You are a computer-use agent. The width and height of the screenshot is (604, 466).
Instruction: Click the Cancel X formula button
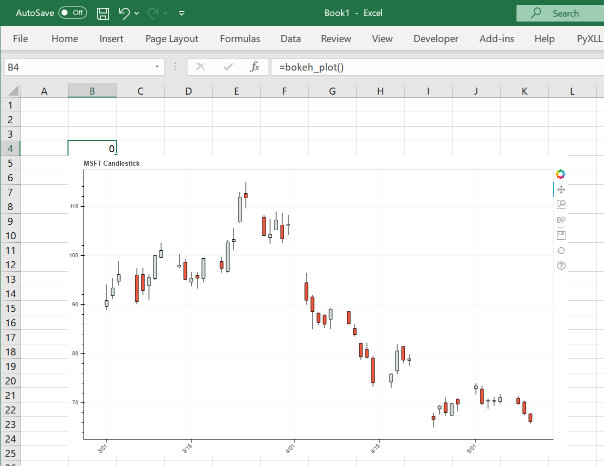point(200,67)
